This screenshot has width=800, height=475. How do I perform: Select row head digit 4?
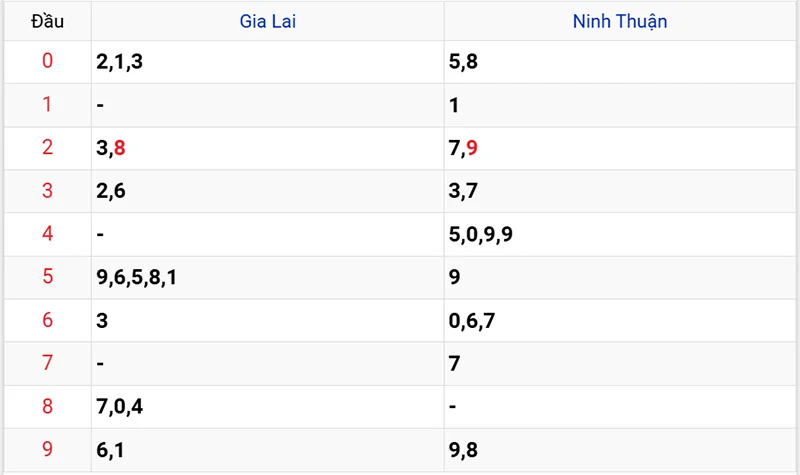[x=47, y=233]
